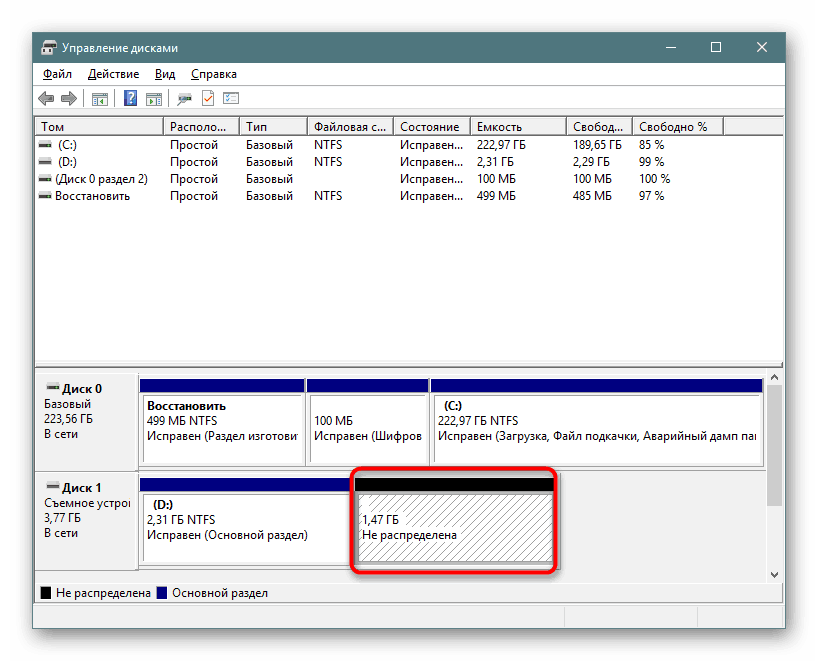This screenshot has height=661, width=818.
Task: Click the Back arrow in the toolbar
Action: 46,98
